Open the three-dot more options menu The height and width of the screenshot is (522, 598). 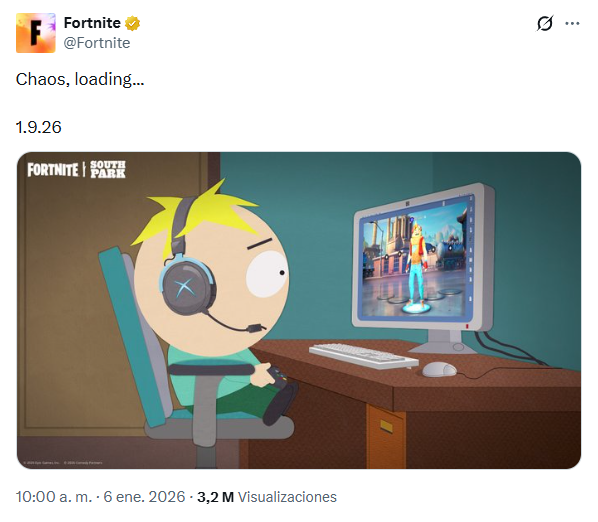pos(572,24)
